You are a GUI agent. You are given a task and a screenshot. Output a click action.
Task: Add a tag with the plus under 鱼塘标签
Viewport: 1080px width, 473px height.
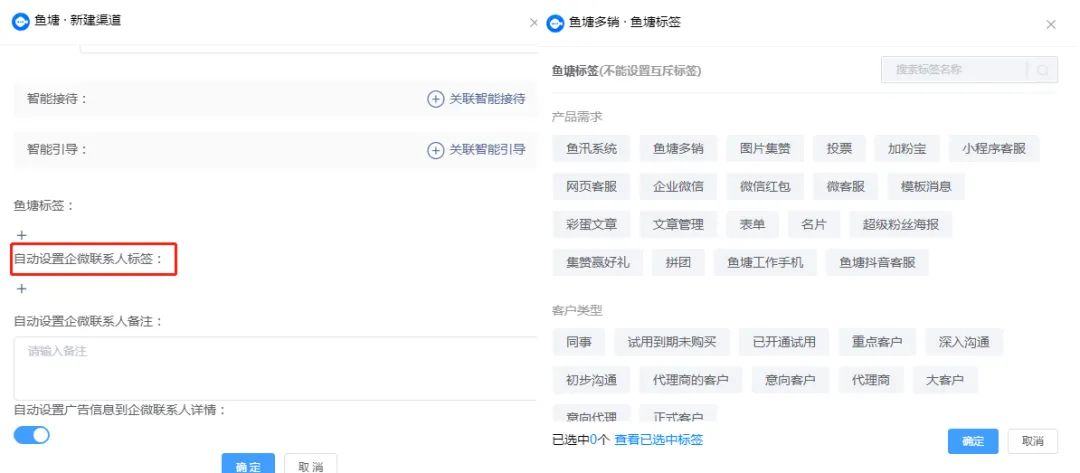coord(21,235)
